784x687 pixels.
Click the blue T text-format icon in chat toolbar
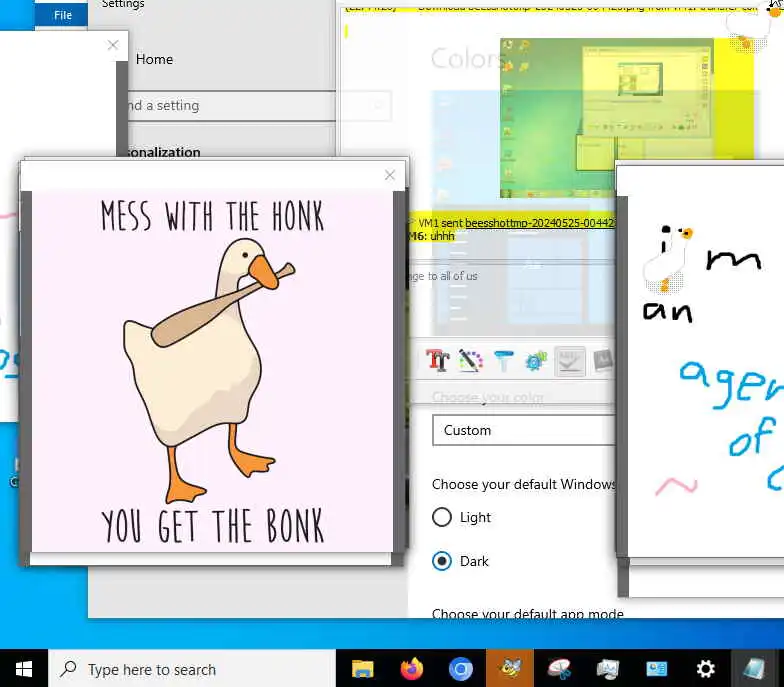point(503,361)
